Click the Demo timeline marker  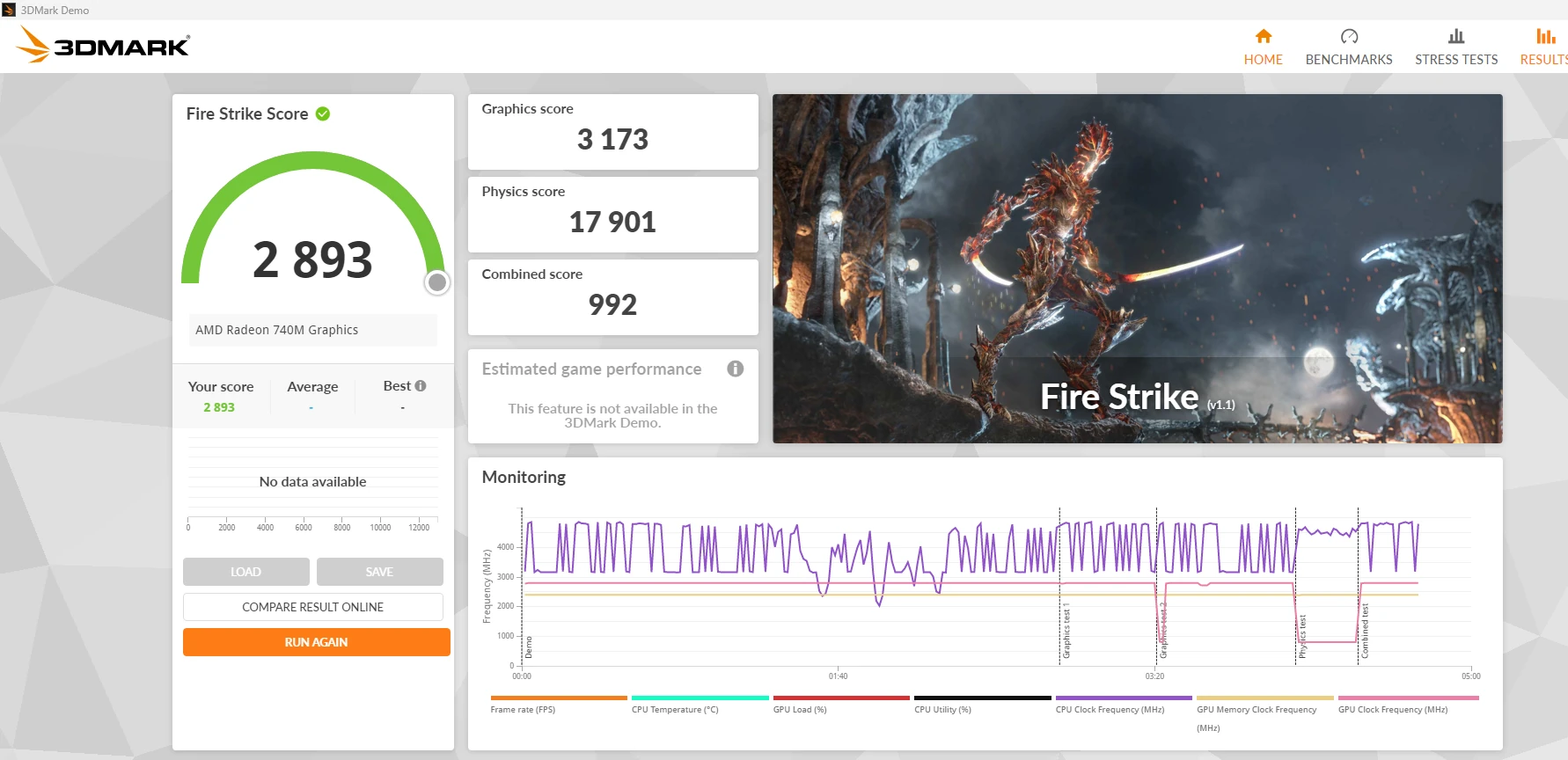point(529,648)
